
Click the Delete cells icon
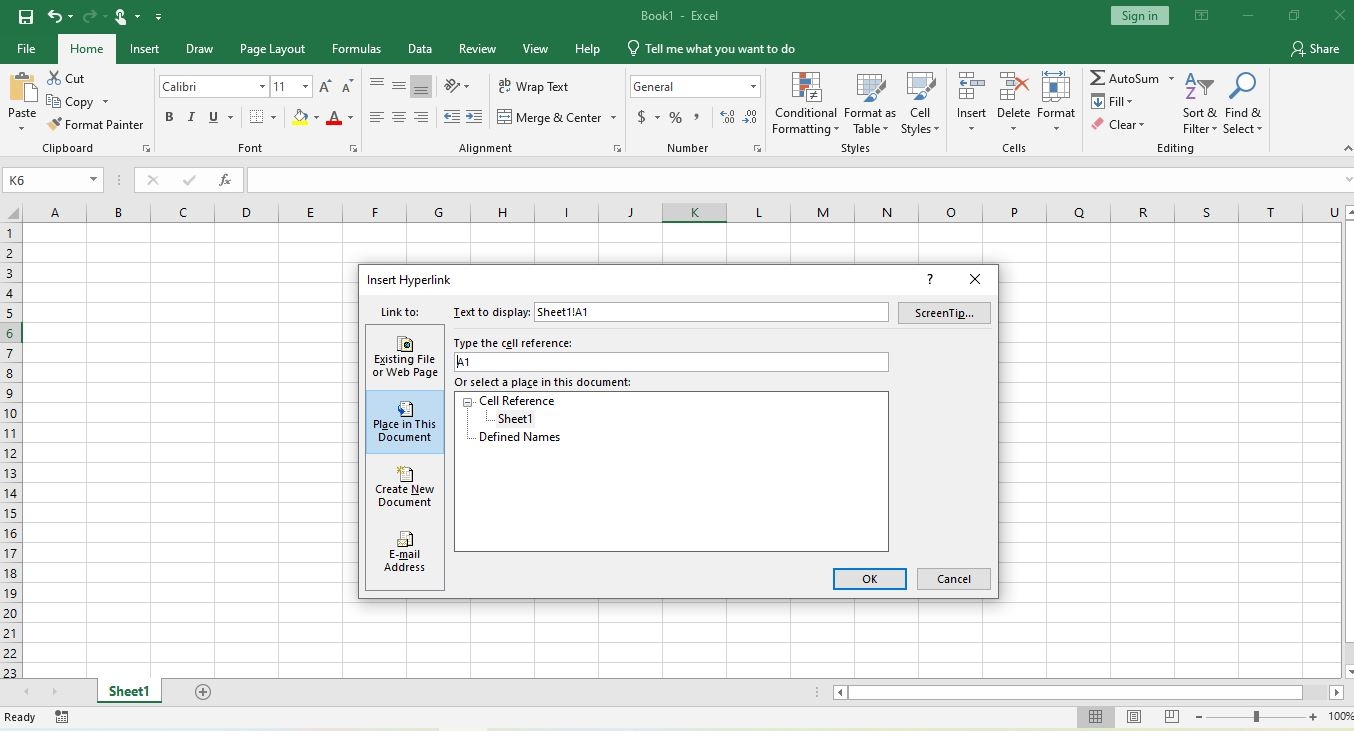pos(1013,87)
